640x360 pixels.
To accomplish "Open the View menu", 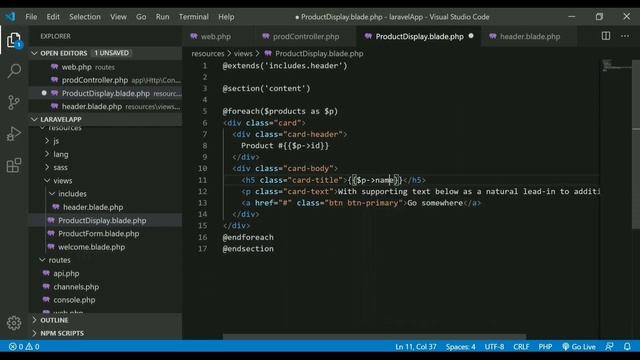I will 118,17.
